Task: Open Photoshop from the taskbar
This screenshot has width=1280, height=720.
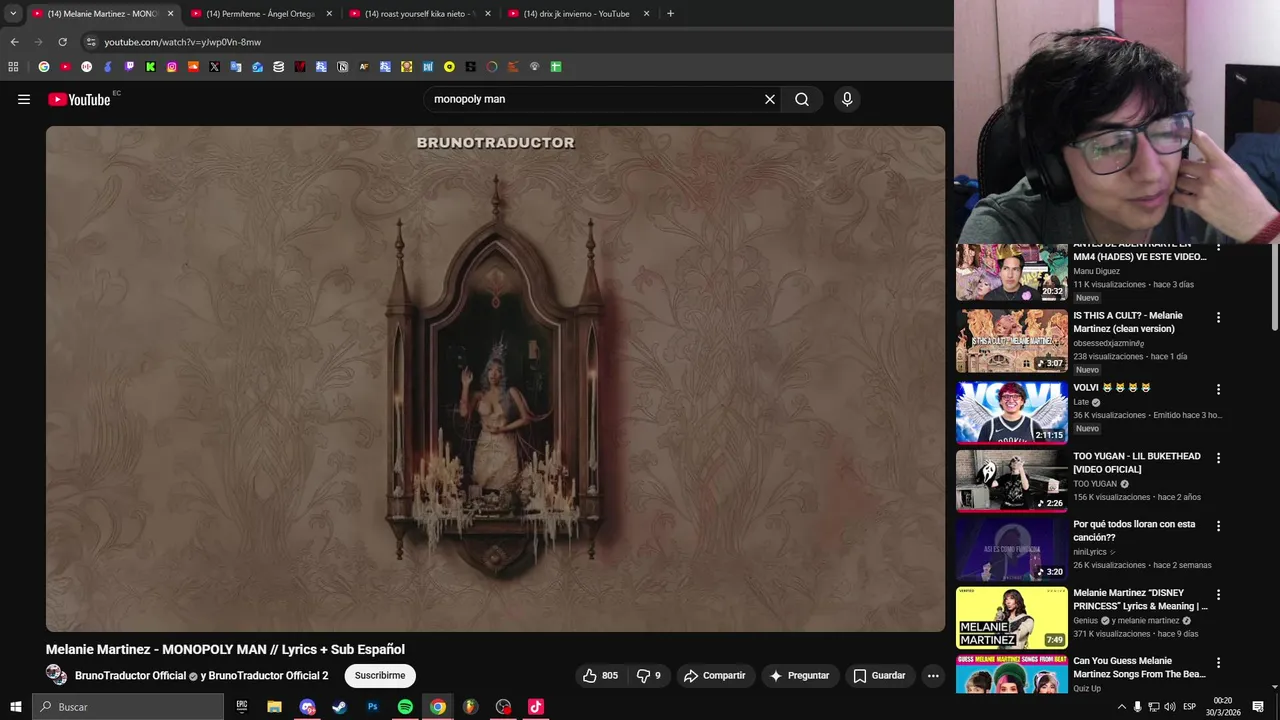Action: point(372,707)
